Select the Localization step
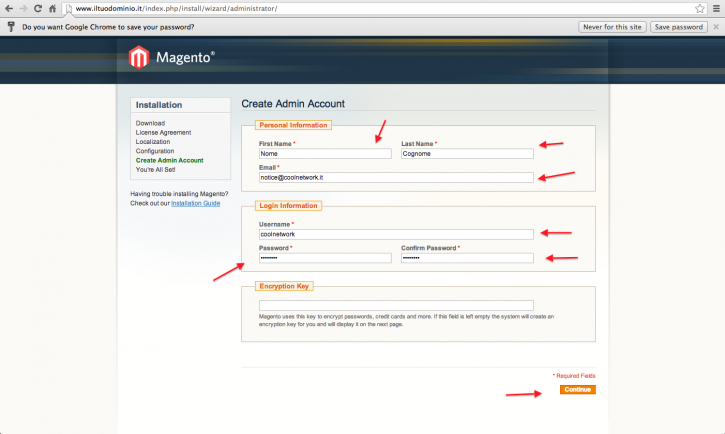This screenshot has height=434, width=725. click(x=153, y=142)
